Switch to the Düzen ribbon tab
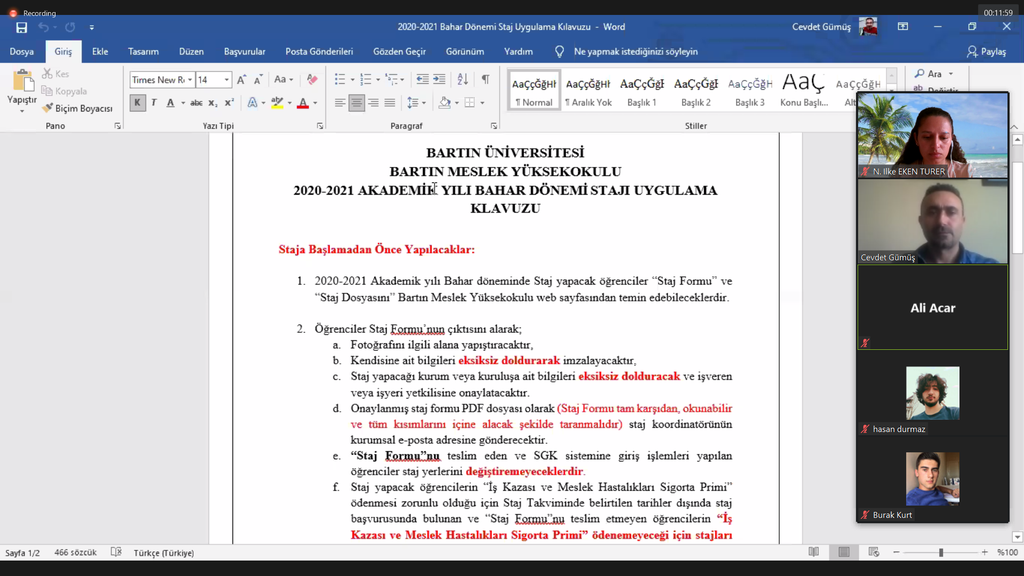 tap(191, 52)
